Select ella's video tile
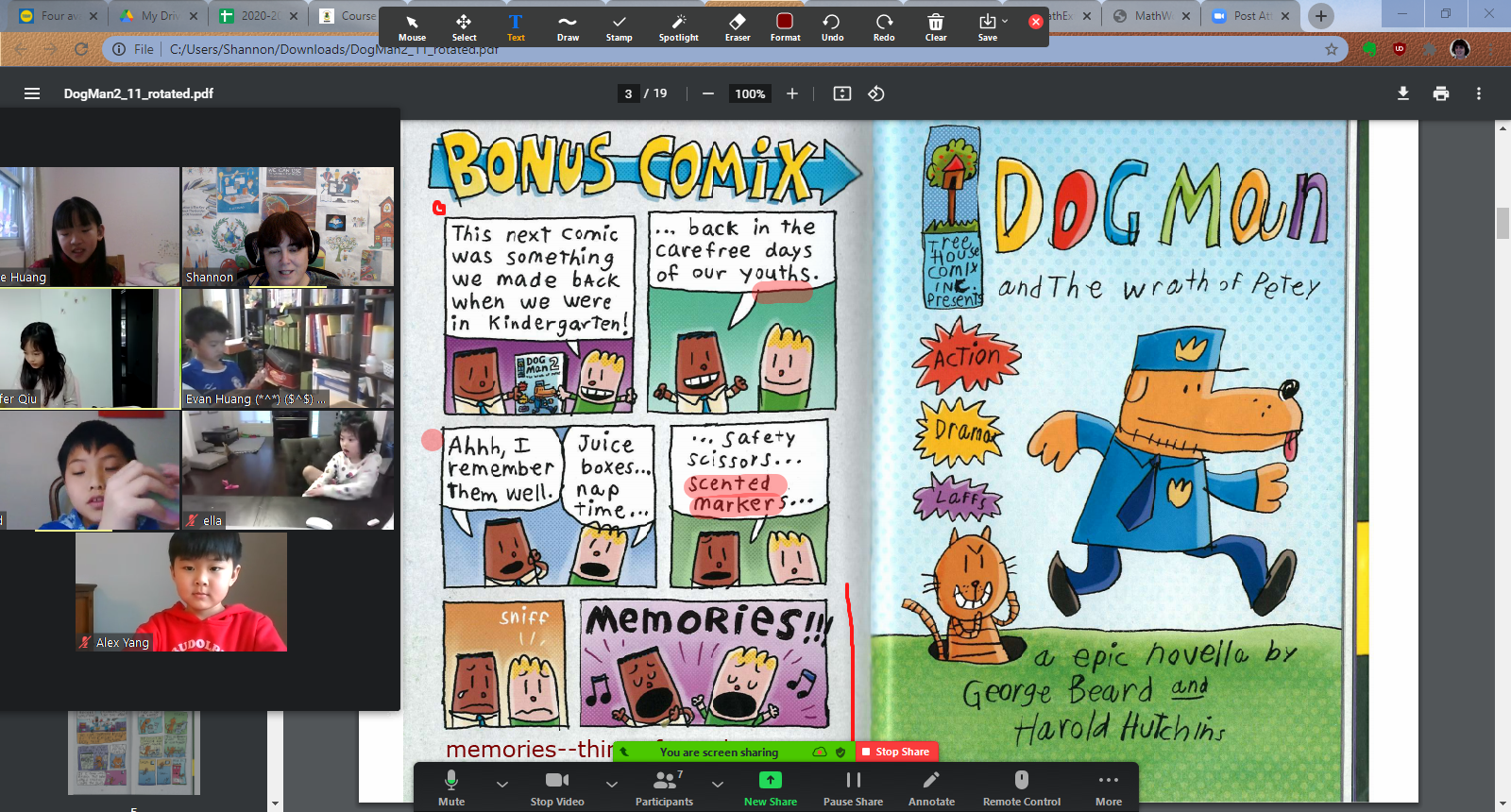Screen dimensions: 1511x812 [288, 469]
